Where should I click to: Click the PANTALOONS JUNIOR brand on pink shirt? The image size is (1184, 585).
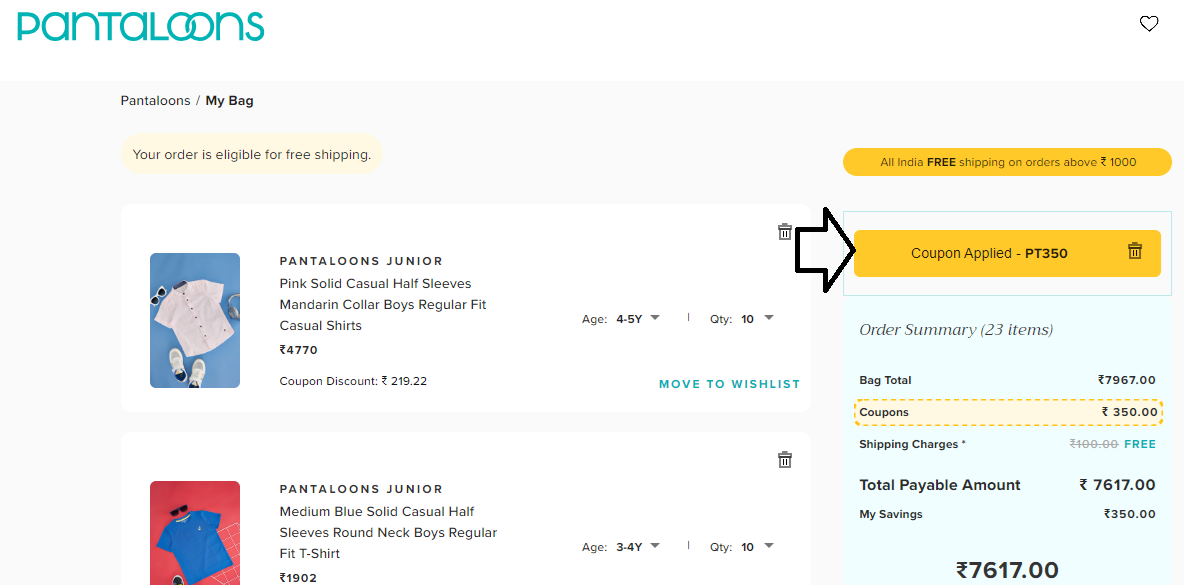point(361,261)
